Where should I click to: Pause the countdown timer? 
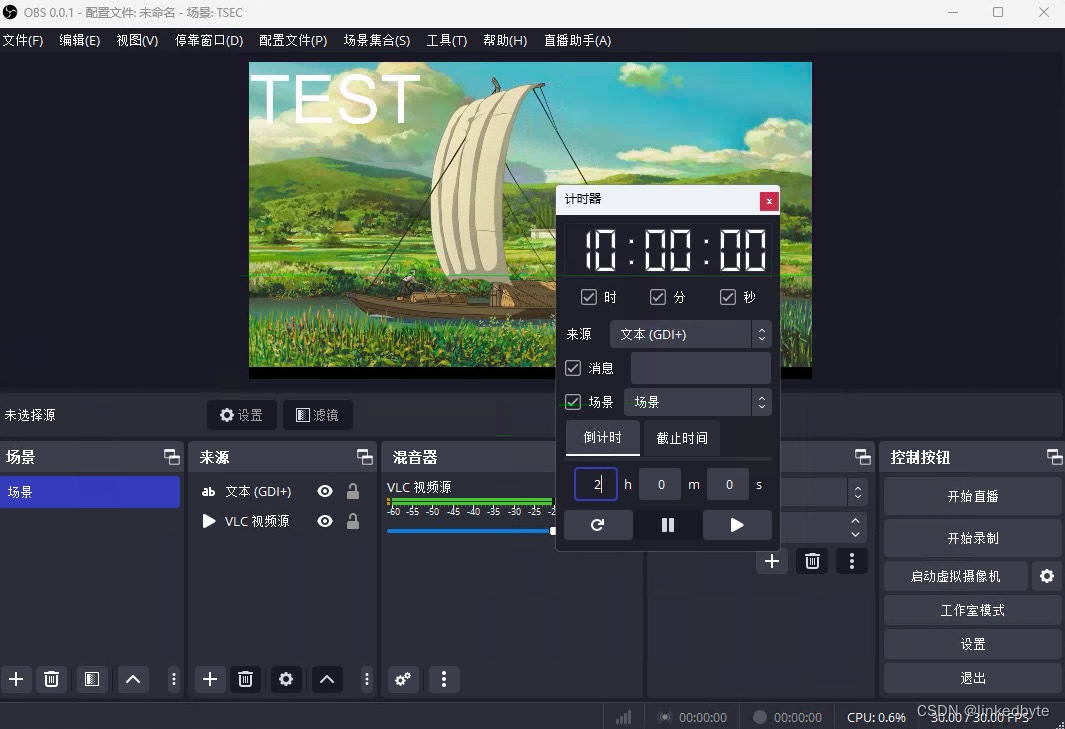[x=668, y=524]
